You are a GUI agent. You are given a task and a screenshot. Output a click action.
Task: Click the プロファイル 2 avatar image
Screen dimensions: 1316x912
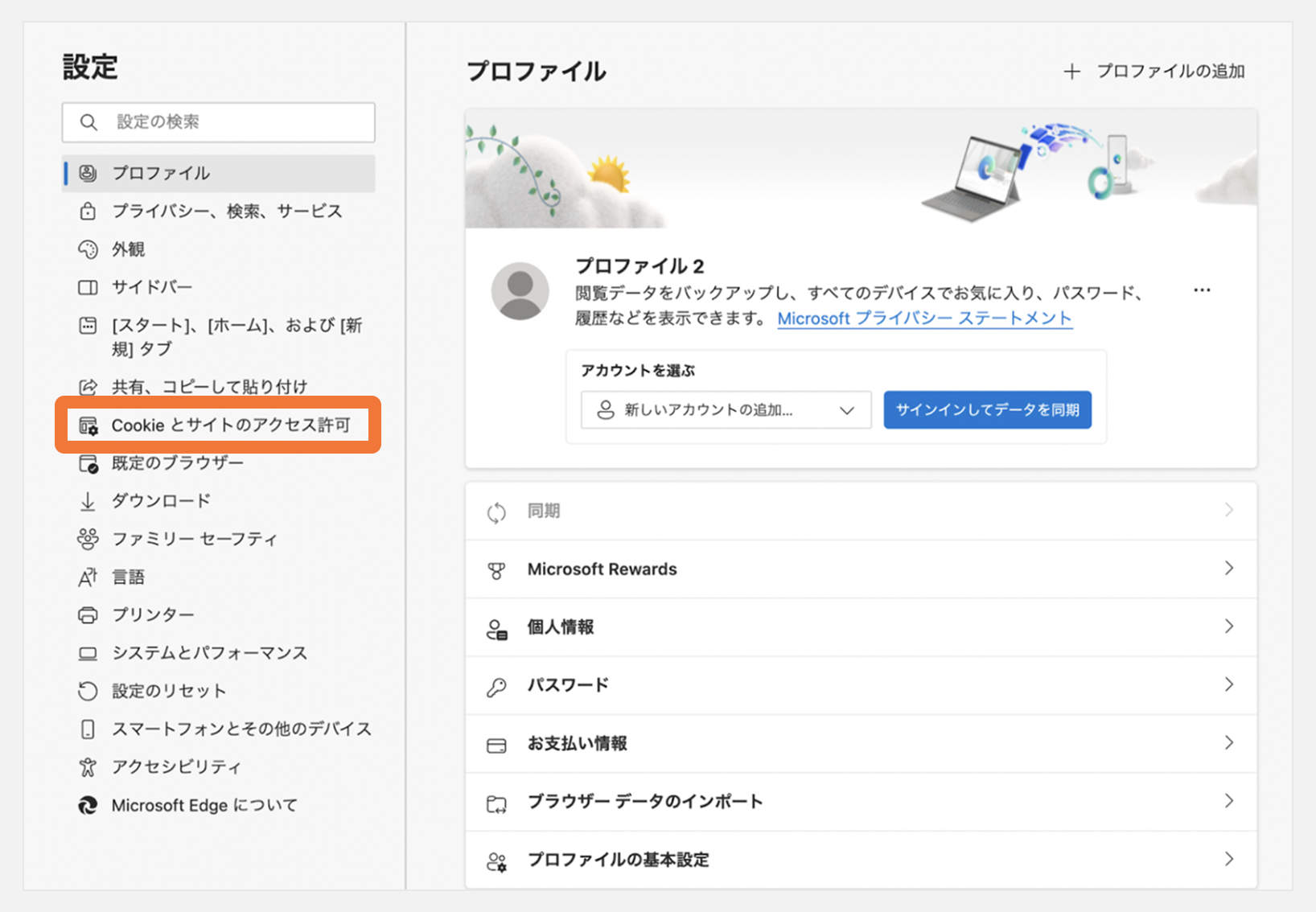[520, 290]
